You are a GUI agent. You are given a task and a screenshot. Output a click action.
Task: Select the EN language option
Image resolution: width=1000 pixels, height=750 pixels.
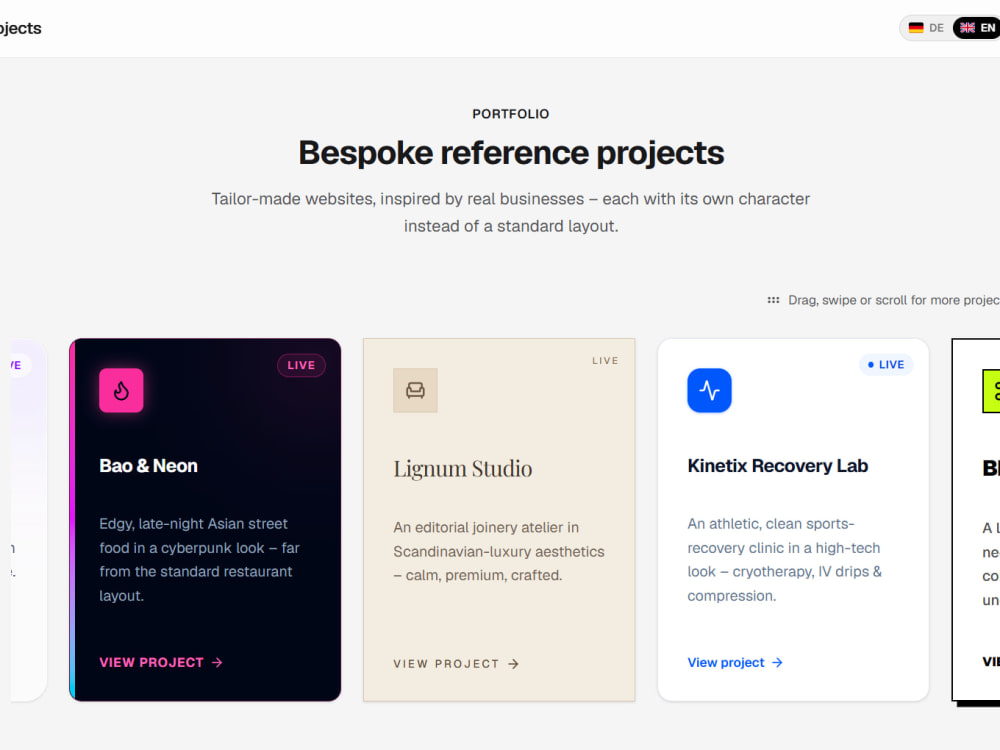[x=976, y=28]
